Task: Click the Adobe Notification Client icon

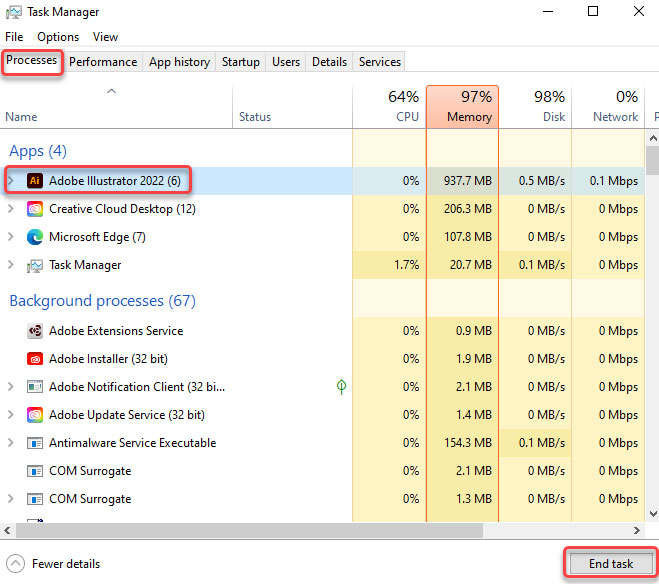Action: click(x=35, y=387)
